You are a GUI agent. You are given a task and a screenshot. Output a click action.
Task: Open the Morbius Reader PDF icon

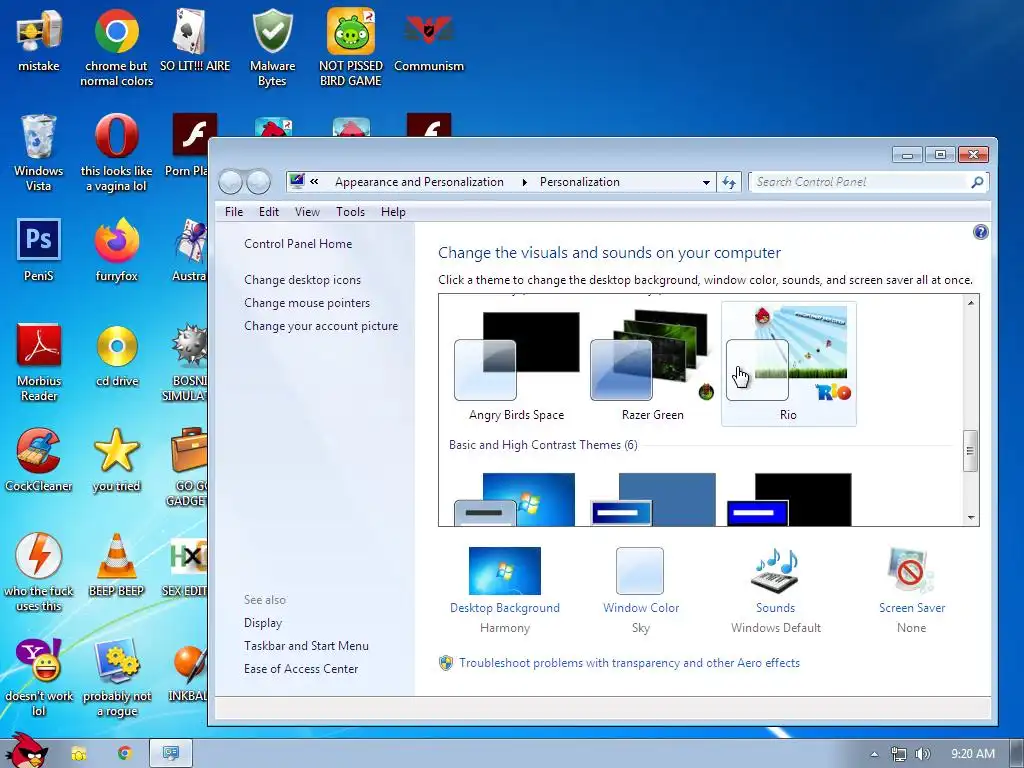[39, 362]
